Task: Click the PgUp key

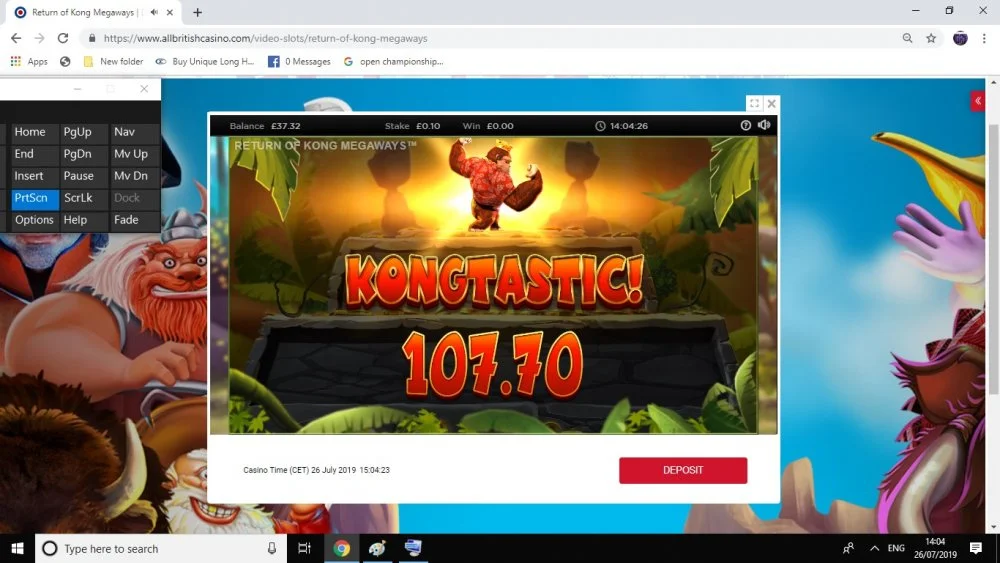Action: [x=84, y=132]
